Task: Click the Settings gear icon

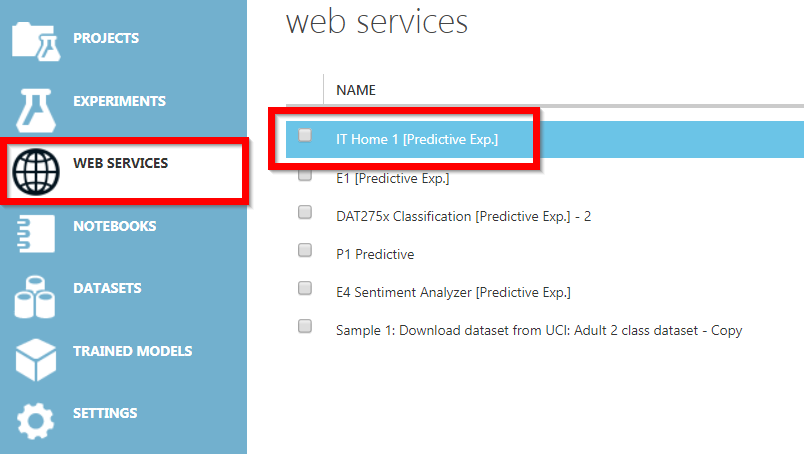Action: pyautogui.click(x=35, y=421)
